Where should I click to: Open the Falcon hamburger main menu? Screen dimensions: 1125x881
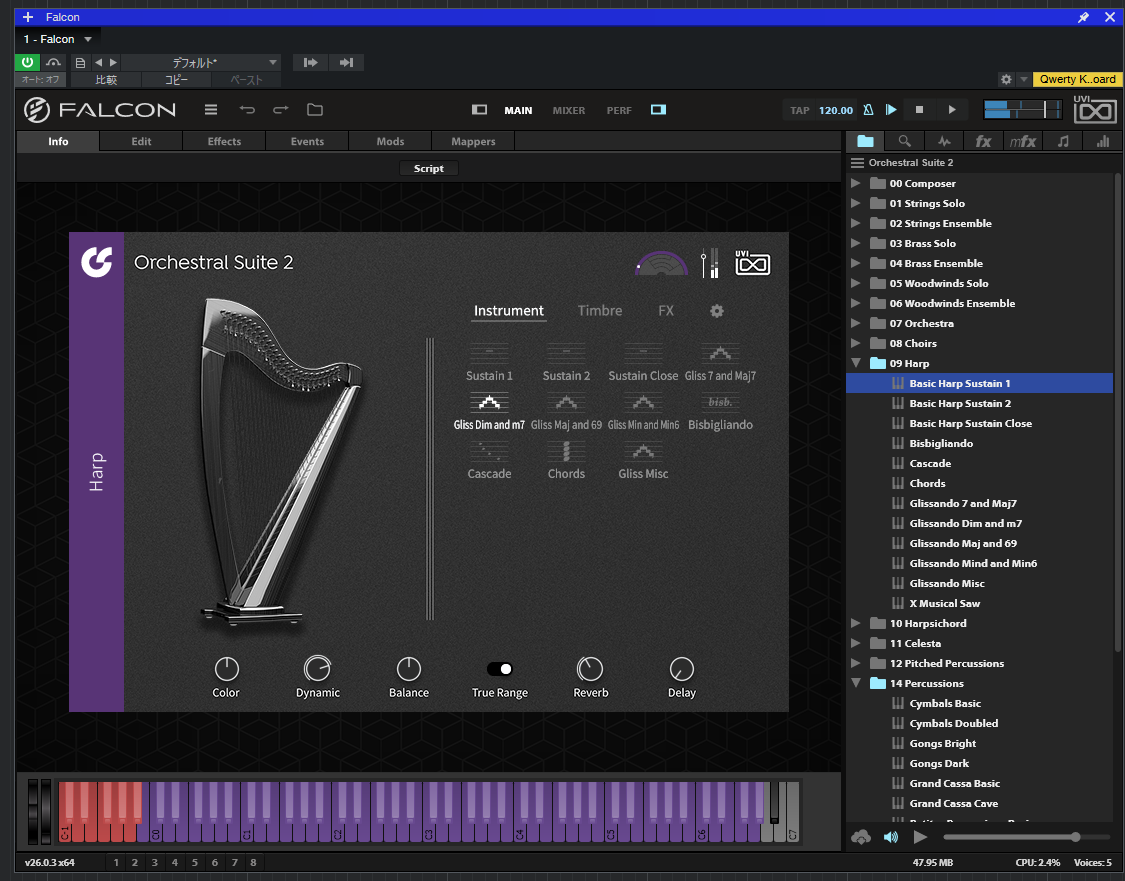pos(210,110)
